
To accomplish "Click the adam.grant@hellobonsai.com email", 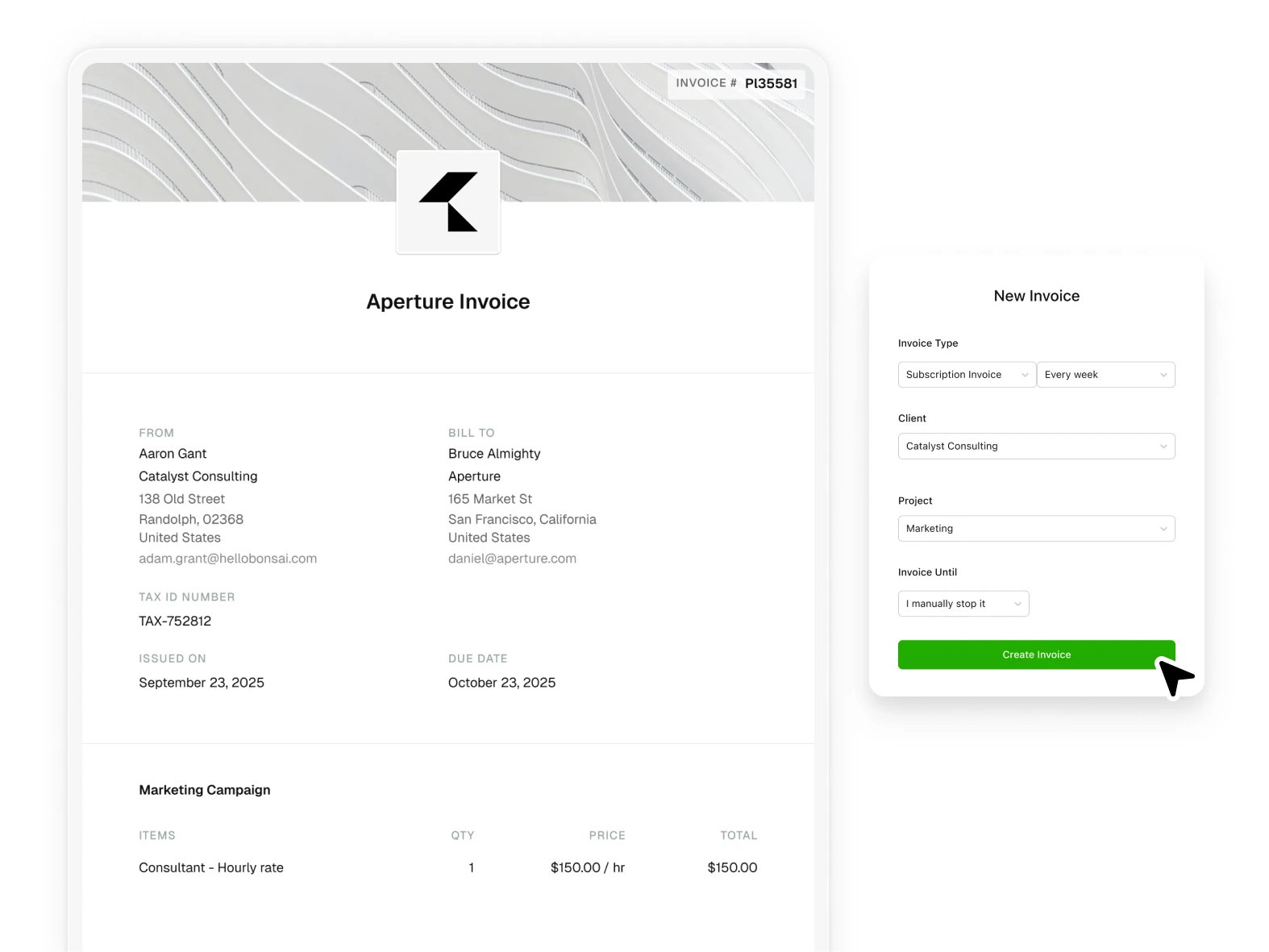I will [x=227, y=559].
